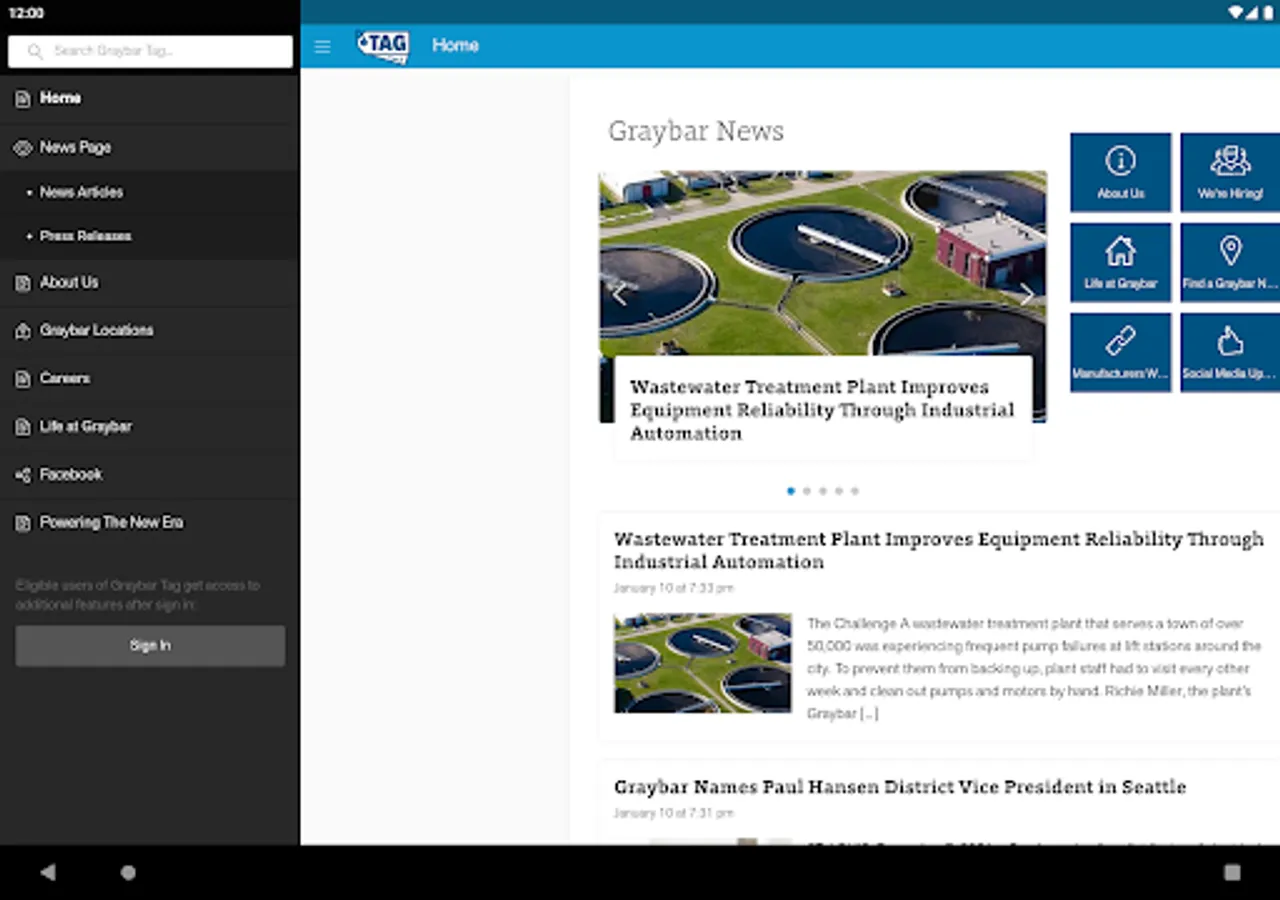Open About Us in the sidebar
The width and height of the screenshot is (1280, 900).
tap(150, 283)
